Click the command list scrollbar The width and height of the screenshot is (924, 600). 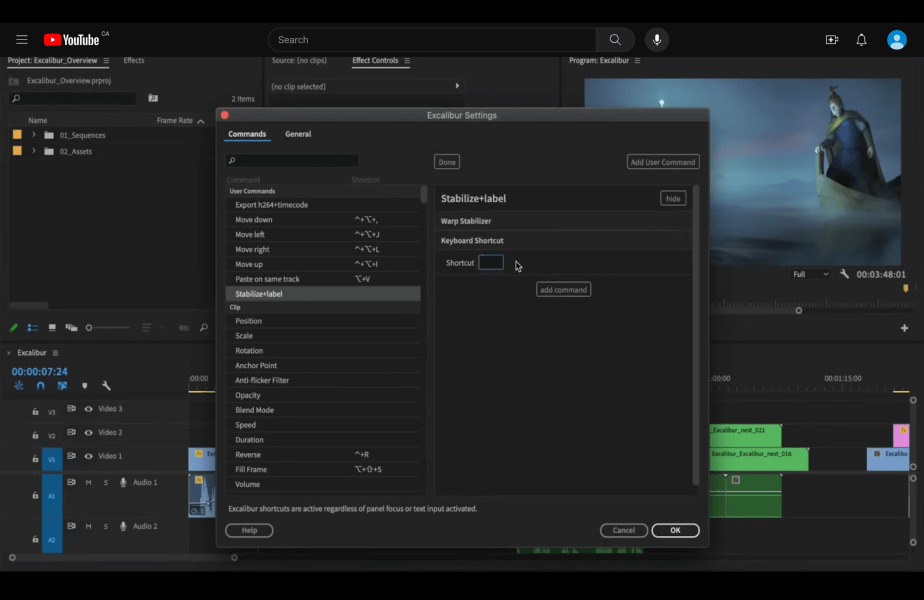[x=424, y=194]
